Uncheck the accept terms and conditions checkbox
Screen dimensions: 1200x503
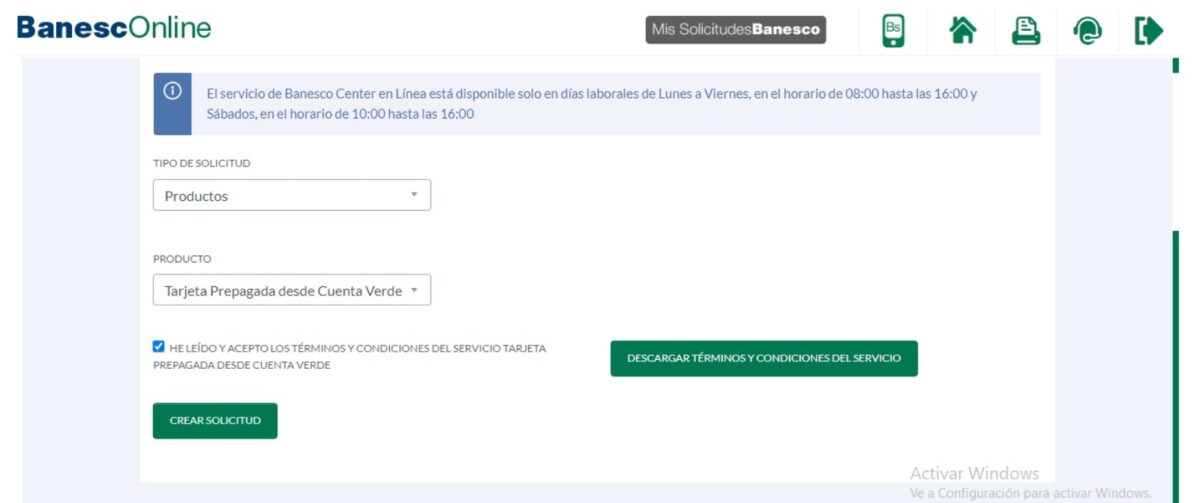[x=159, y=347]
